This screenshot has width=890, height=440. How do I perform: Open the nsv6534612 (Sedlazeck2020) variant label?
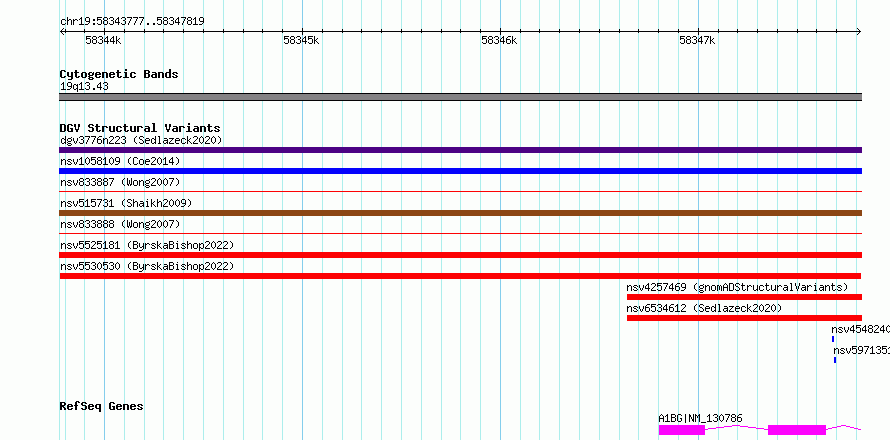(x=704, y=308)
